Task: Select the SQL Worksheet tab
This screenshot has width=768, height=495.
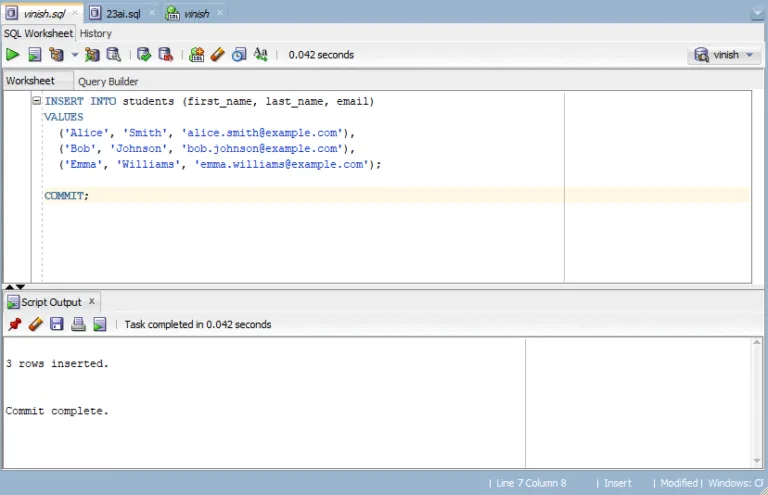Action: coord(38,33)
